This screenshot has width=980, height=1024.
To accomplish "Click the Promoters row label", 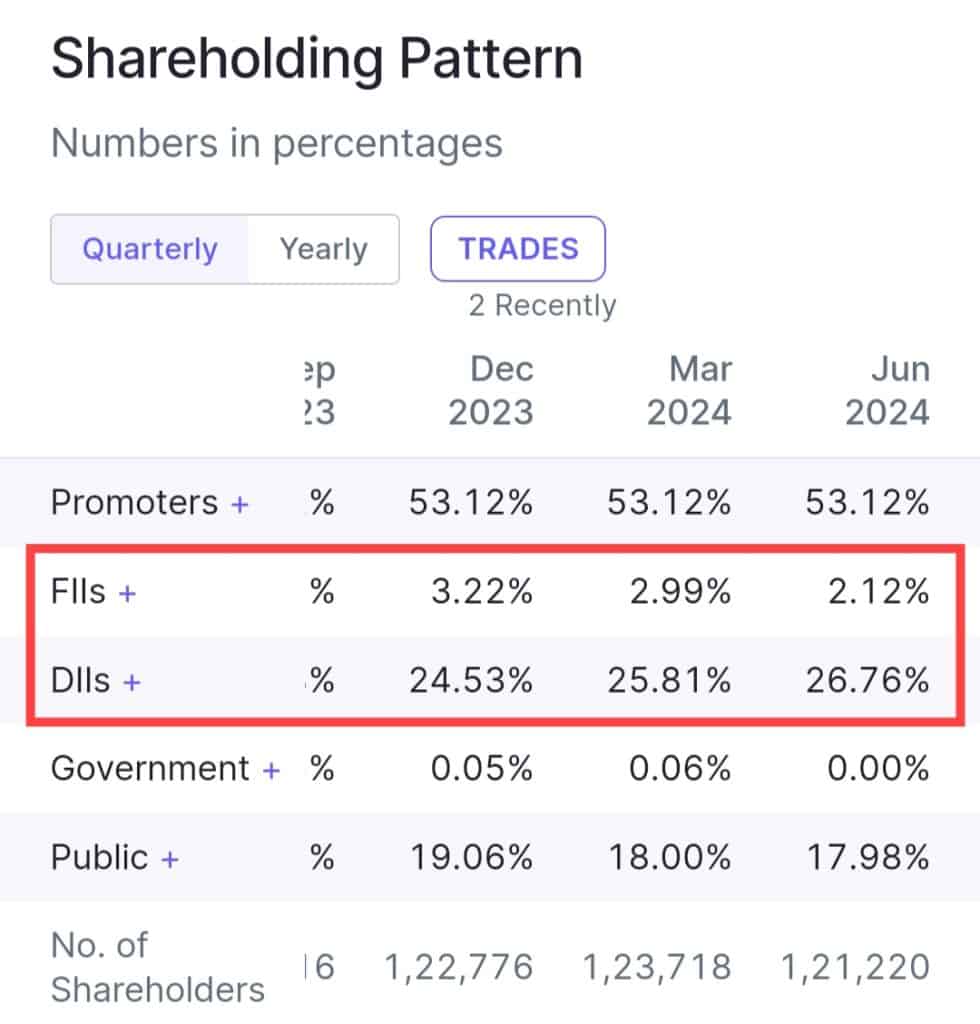I will pyautogui.click(x=134, y=502).
